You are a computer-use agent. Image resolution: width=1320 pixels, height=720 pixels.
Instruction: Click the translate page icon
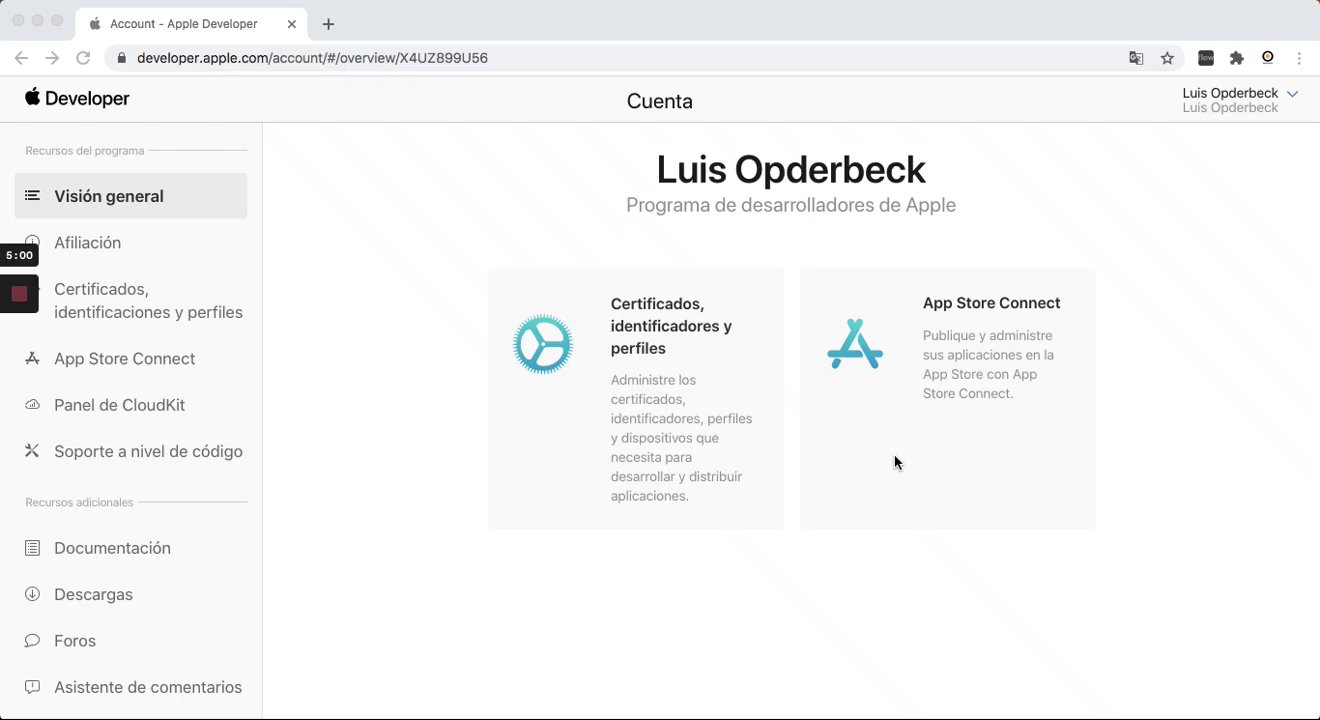1136,58
